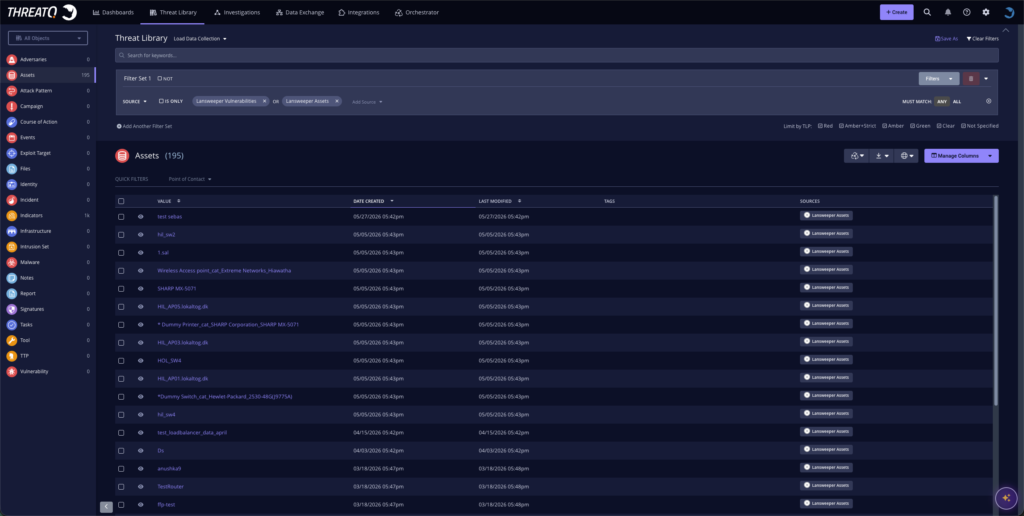Delete Filter Set 1 with trash button
Image resolution: width=1024 pixels, height=516 pixels.
[x=970, y=78]
